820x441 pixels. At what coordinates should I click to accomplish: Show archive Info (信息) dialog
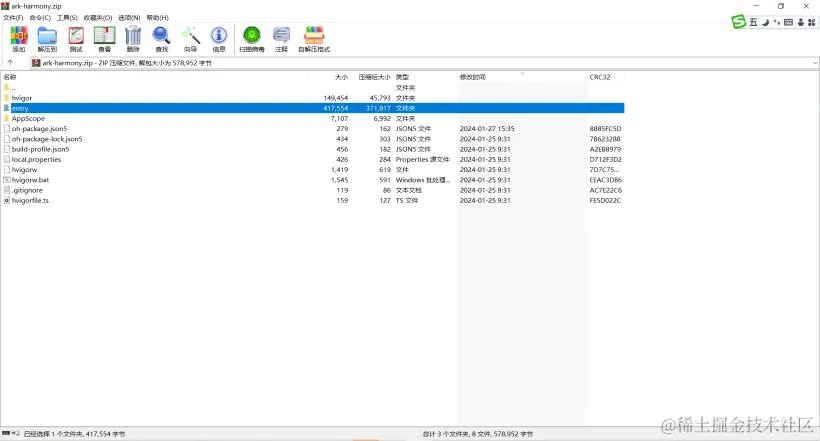point(219,39)
